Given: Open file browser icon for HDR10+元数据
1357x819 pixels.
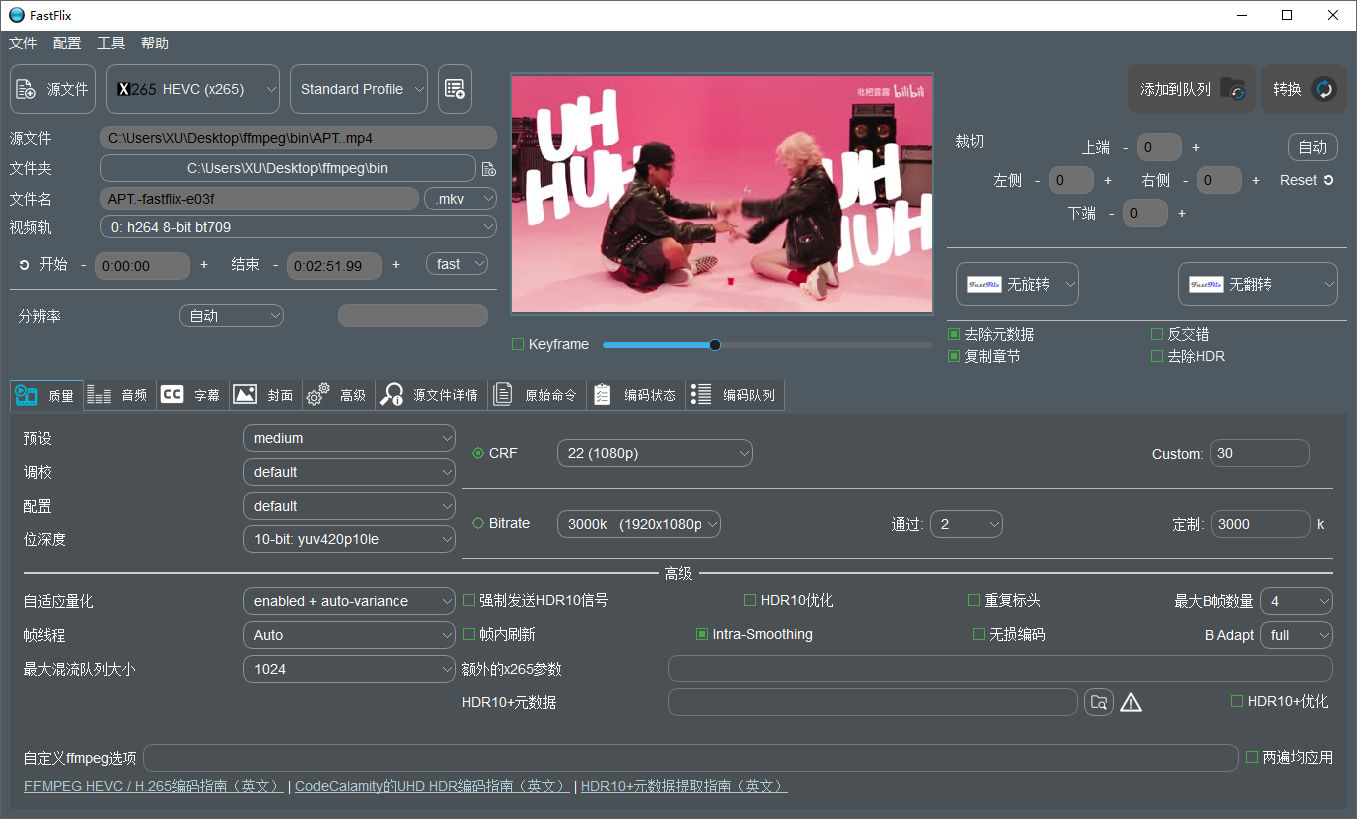Looking at the screenshot, I should 1098,701.
